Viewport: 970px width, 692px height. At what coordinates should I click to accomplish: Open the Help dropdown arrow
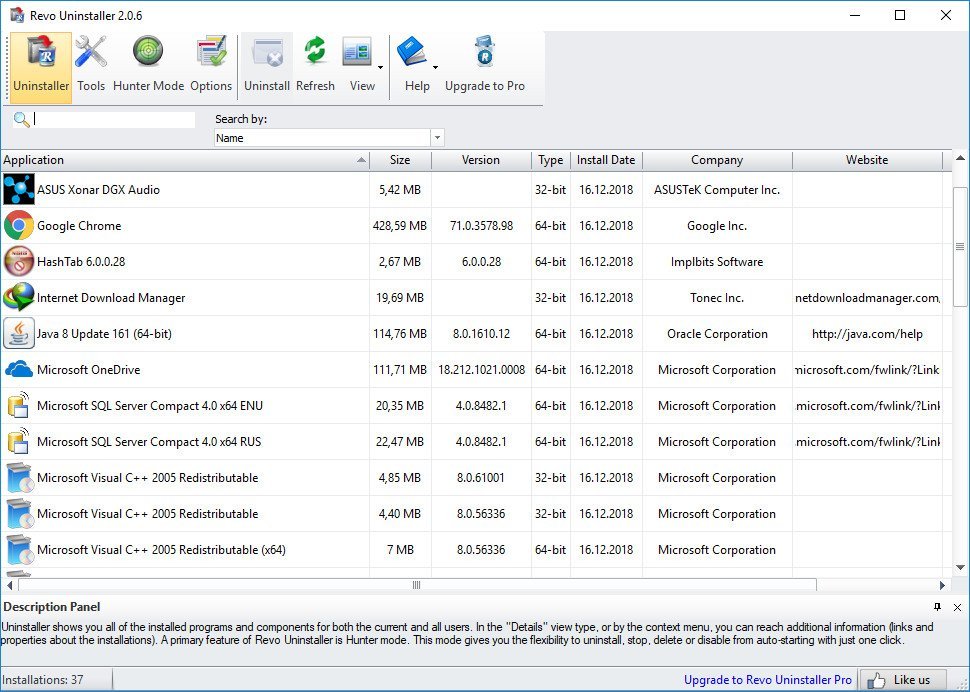coord(435,68)
